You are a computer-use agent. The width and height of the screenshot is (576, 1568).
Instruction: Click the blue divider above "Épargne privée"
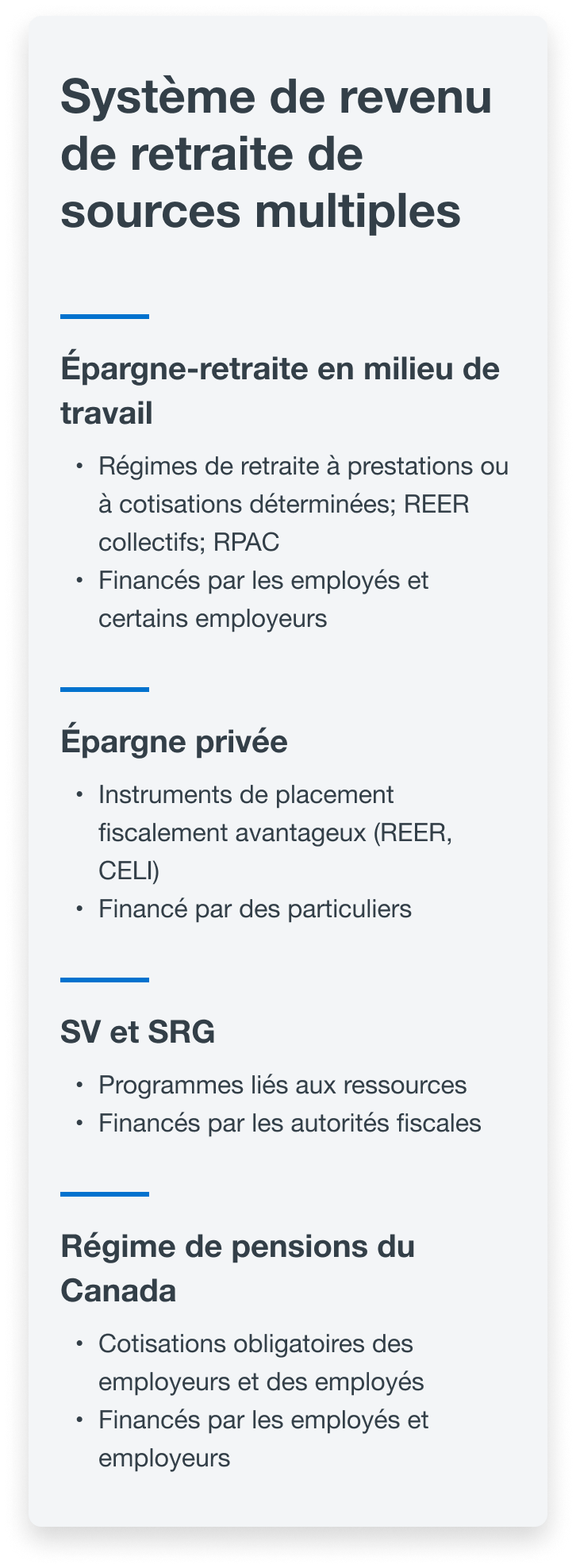tap(105, 690)
